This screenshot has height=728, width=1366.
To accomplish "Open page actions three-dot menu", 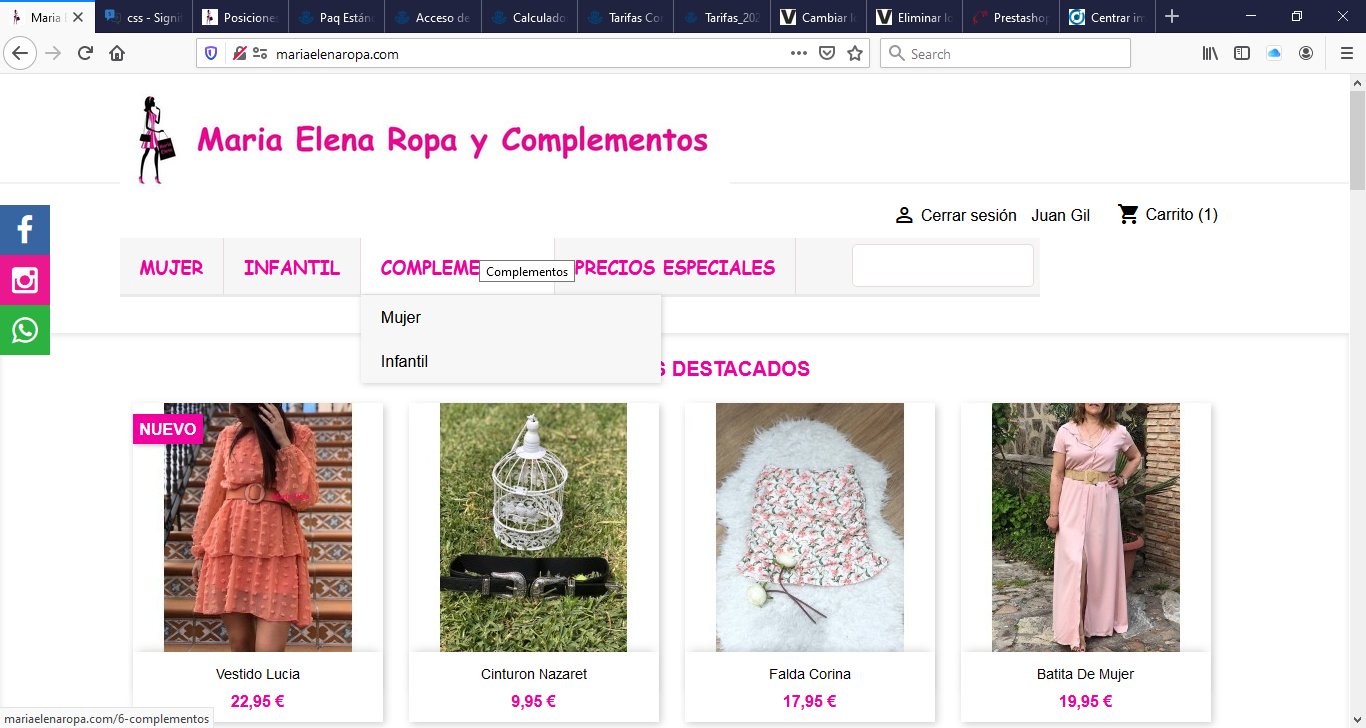I will pos(799,54).
